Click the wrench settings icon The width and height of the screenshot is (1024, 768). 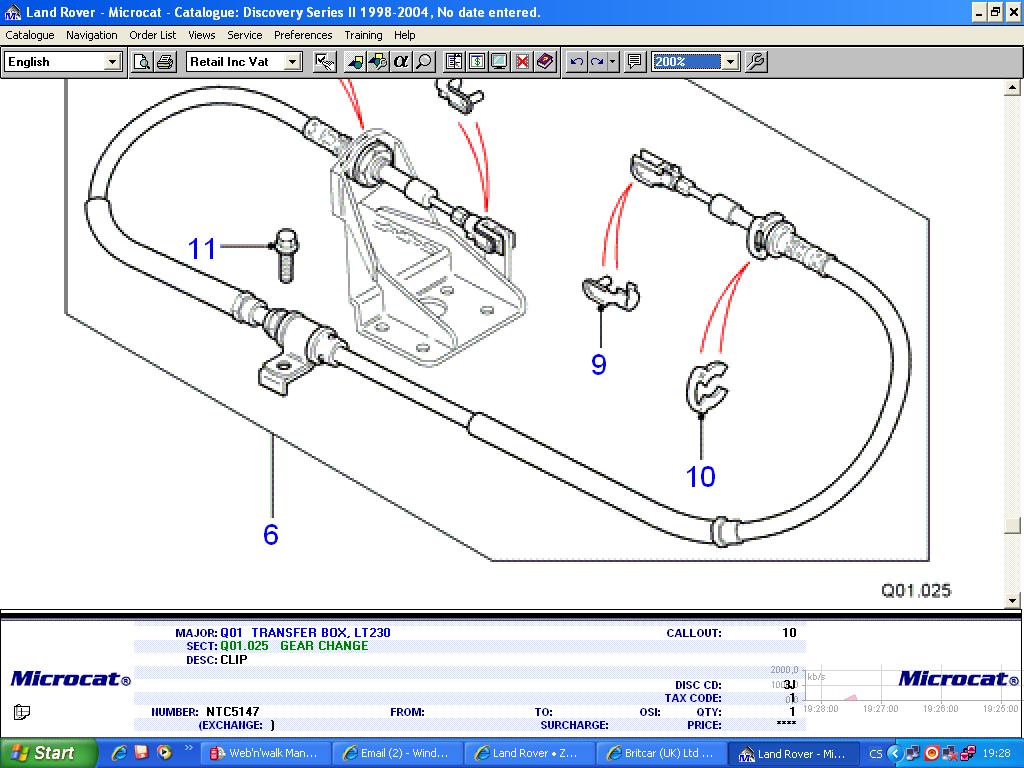(x=756, y=62)
